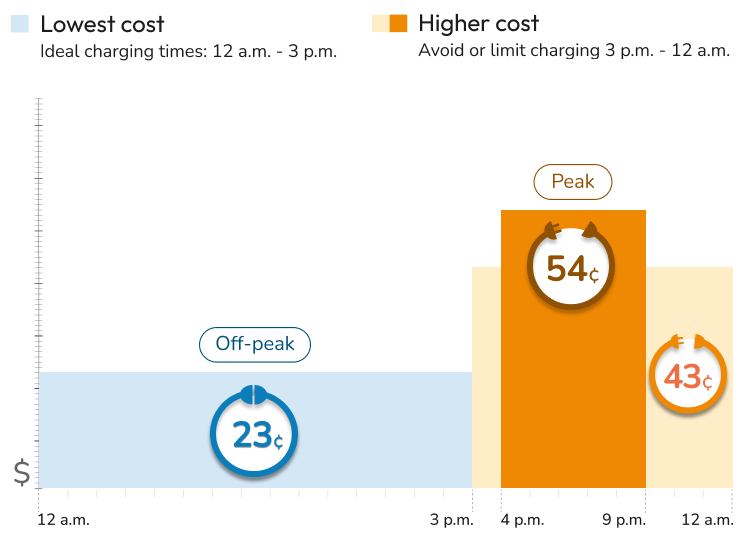Select the dark orange Higher cost legend swatch
This screenshot has width=745, height=545.
pos(399,23)
